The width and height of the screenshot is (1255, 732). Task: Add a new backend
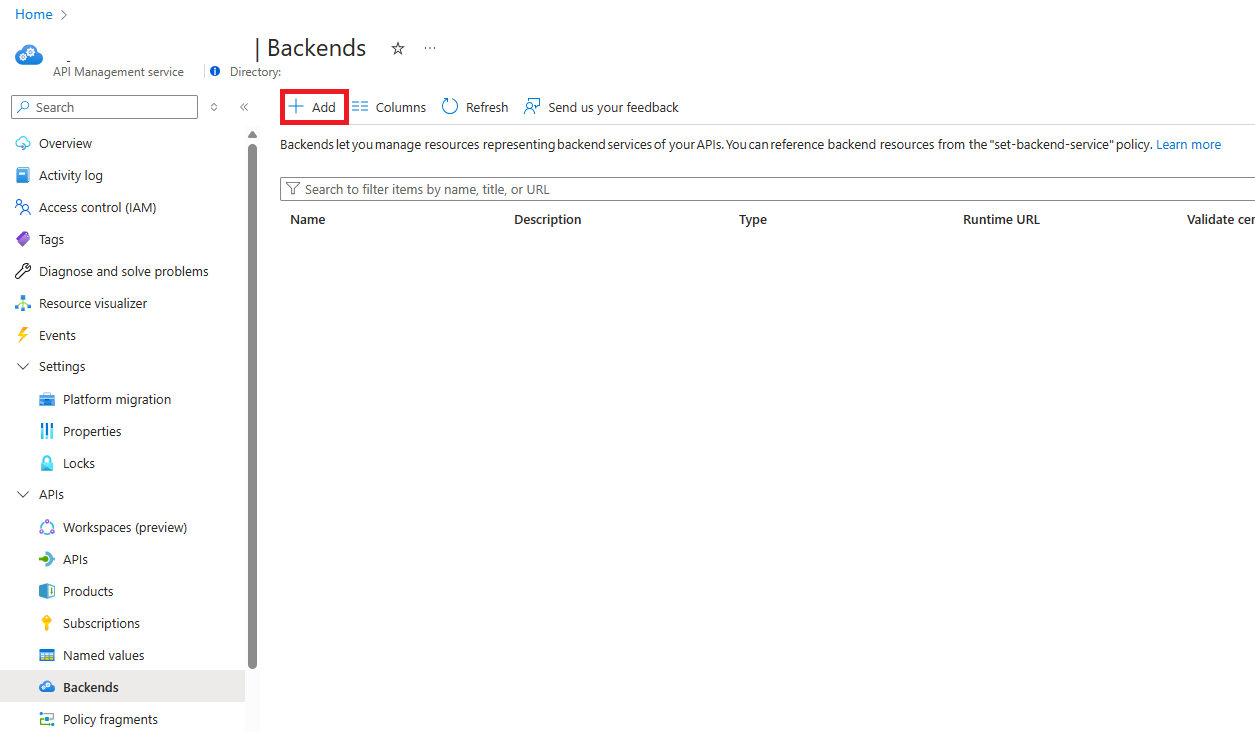click(x=313, y=106)
